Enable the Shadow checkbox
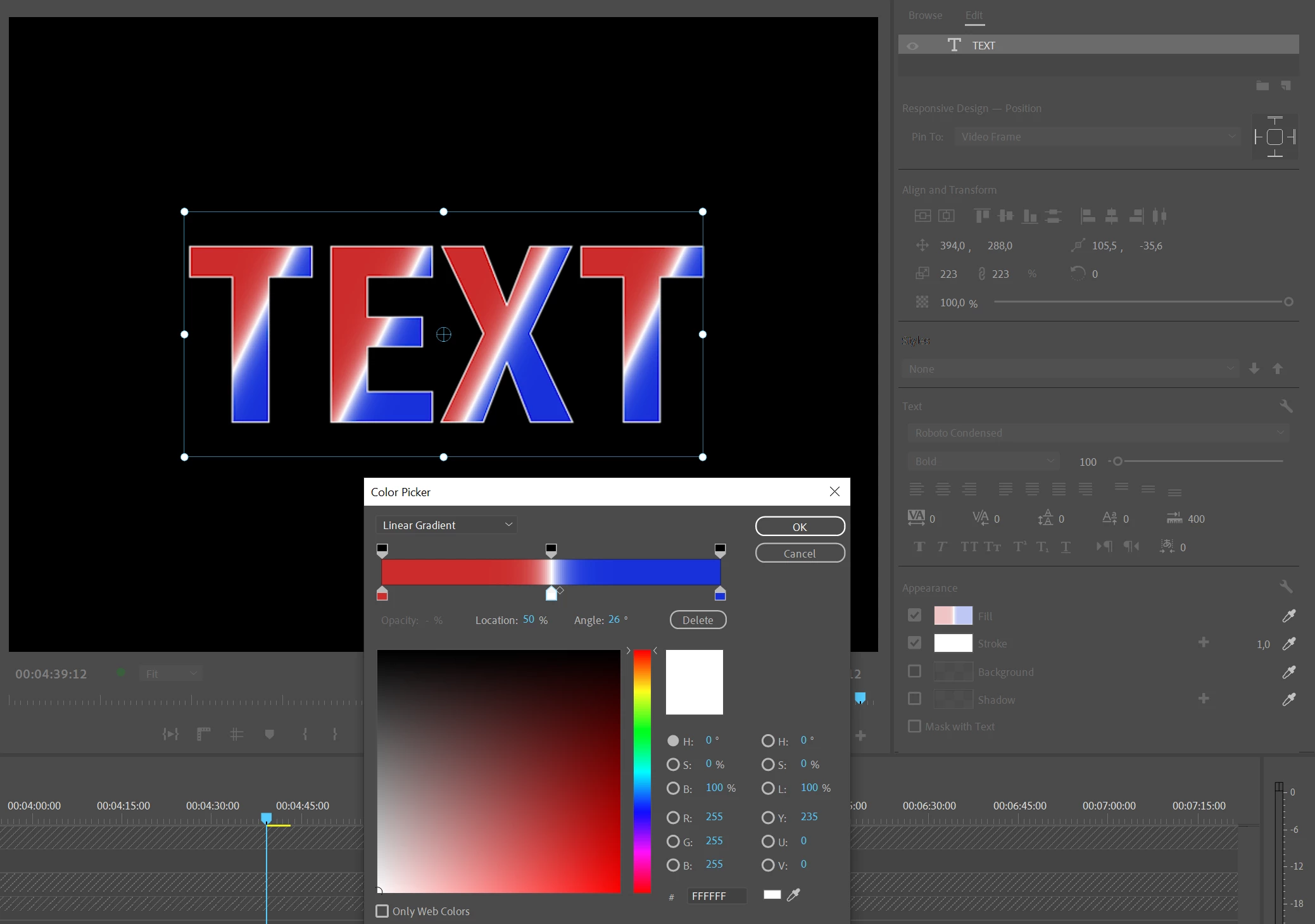Image resolution: width=1315 pixels, height=924 pixels. coord(914,699)
